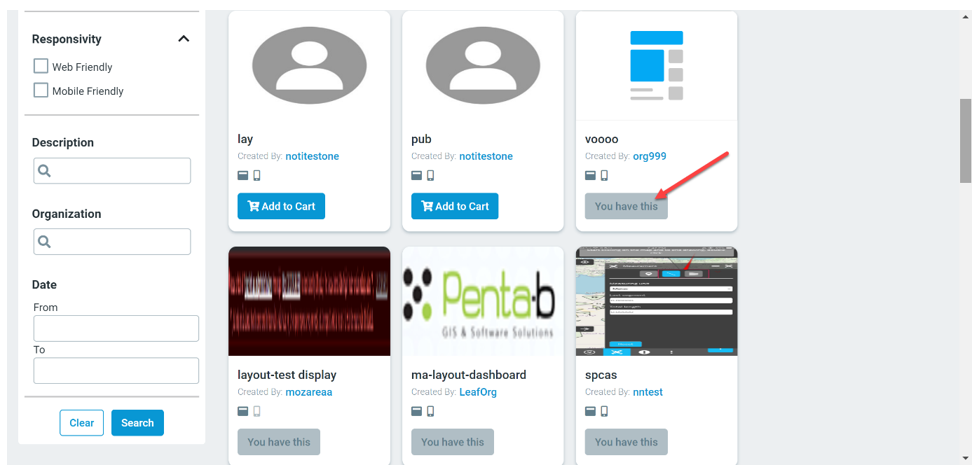Screen dimensions: 980x472
Task: Click mobile icon on ma-layout-dashboard card
Action: point(431,411)
